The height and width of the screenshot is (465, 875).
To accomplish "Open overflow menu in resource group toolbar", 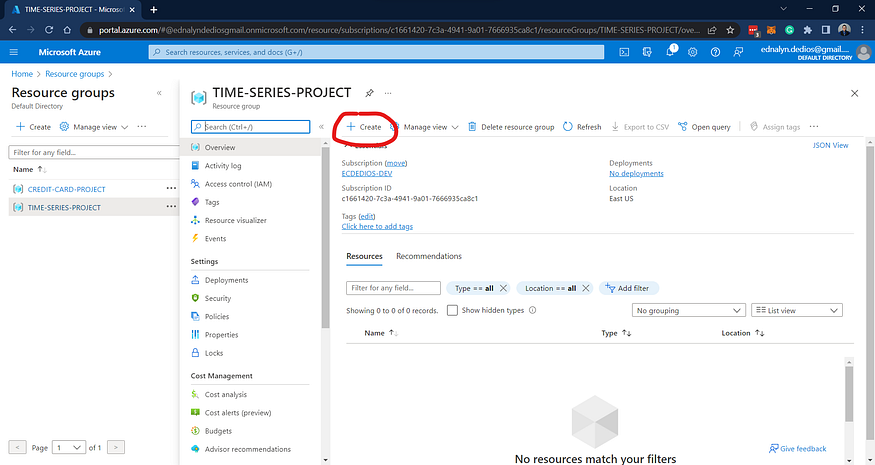I will (814, 127).
